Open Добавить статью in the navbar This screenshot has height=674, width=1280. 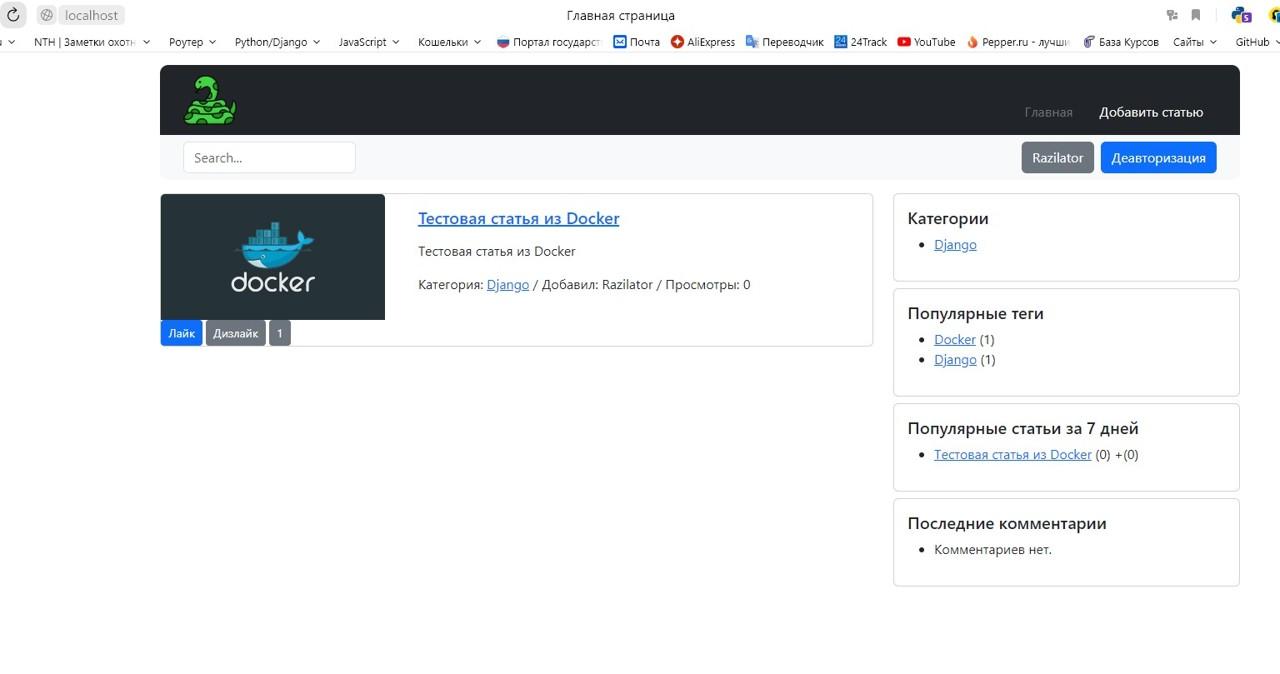tap(1151, 112)
